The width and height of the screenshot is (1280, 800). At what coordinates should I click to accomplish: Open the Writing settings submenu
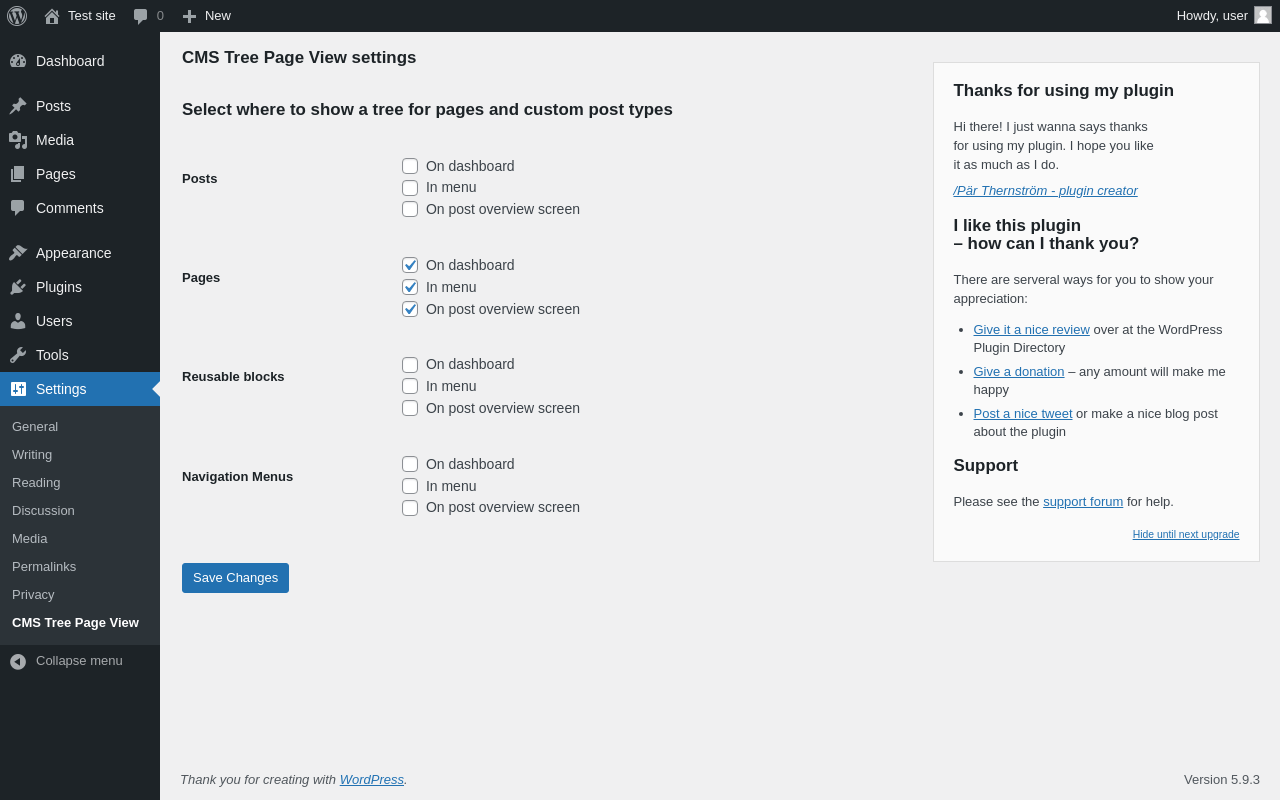[x=32, y=454]
